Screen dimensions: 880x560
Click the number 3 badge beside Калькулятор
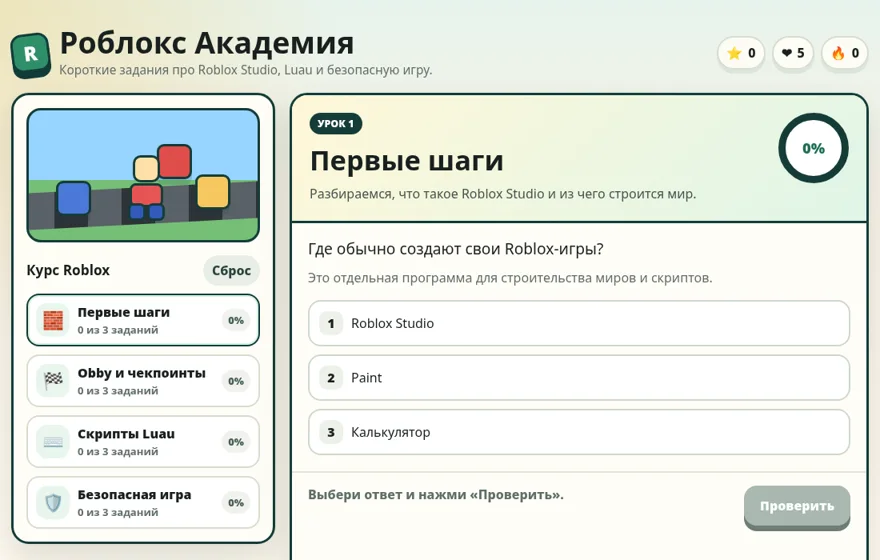click(331, 432)
